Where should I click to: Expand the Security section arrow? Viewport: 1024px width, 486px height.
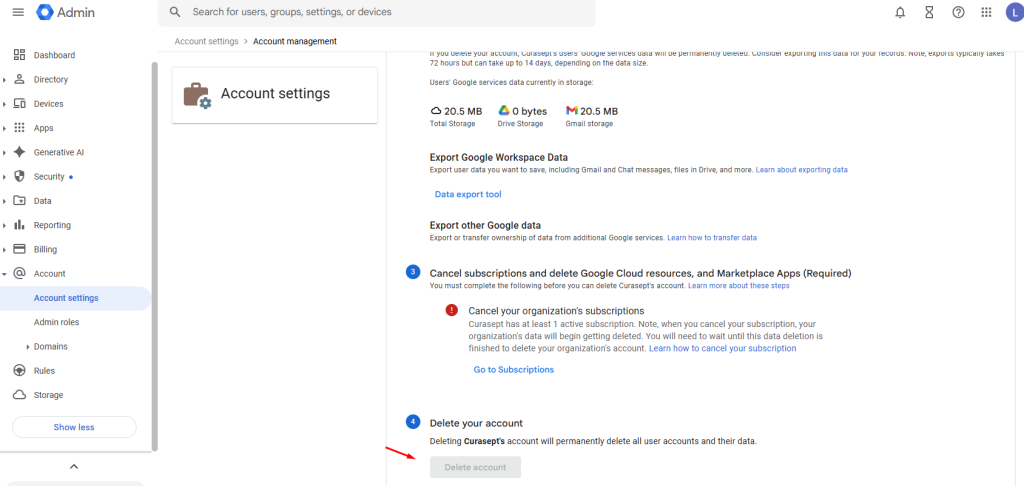[x=5, y=176]
